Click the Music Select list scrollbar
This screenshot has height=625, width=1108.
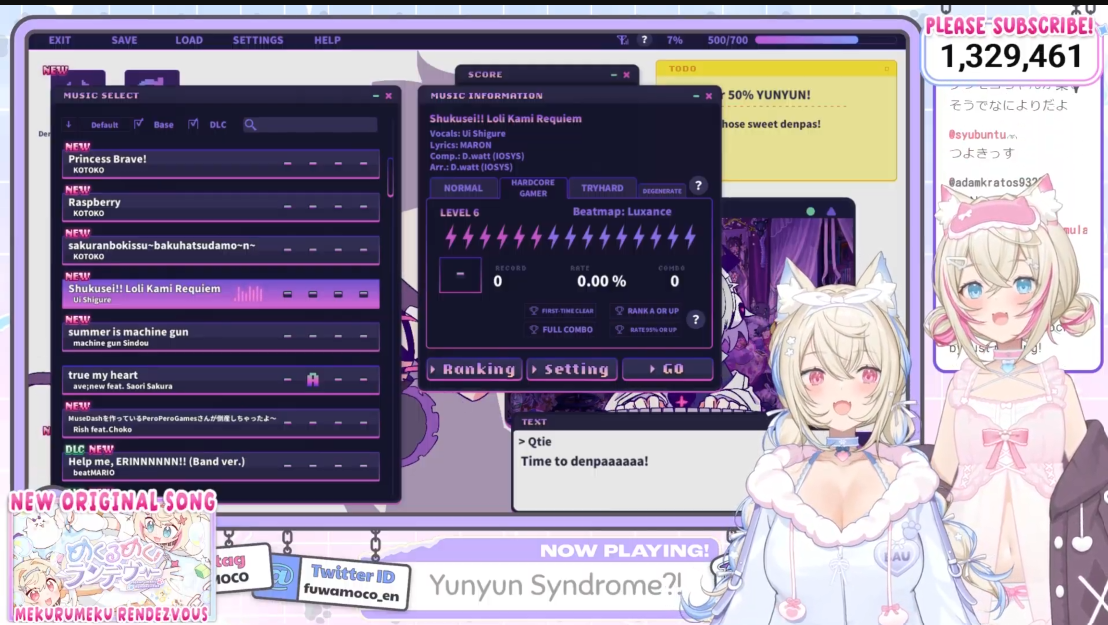[390, 176]
